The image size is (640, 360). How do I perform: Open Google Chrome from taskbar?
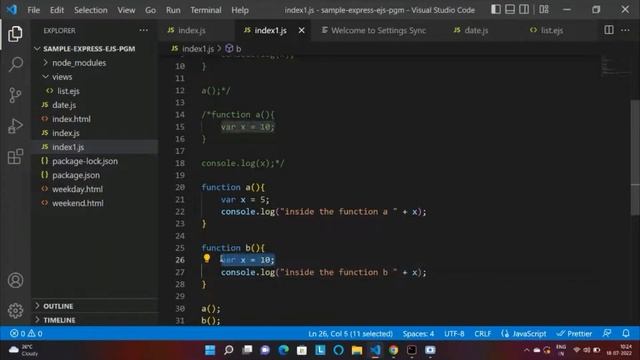[393, 350]
